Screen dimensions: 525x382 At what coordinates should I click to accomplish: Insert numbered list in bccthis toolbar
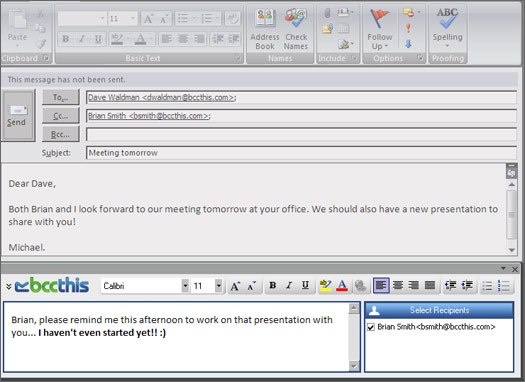tap(504, 286)
